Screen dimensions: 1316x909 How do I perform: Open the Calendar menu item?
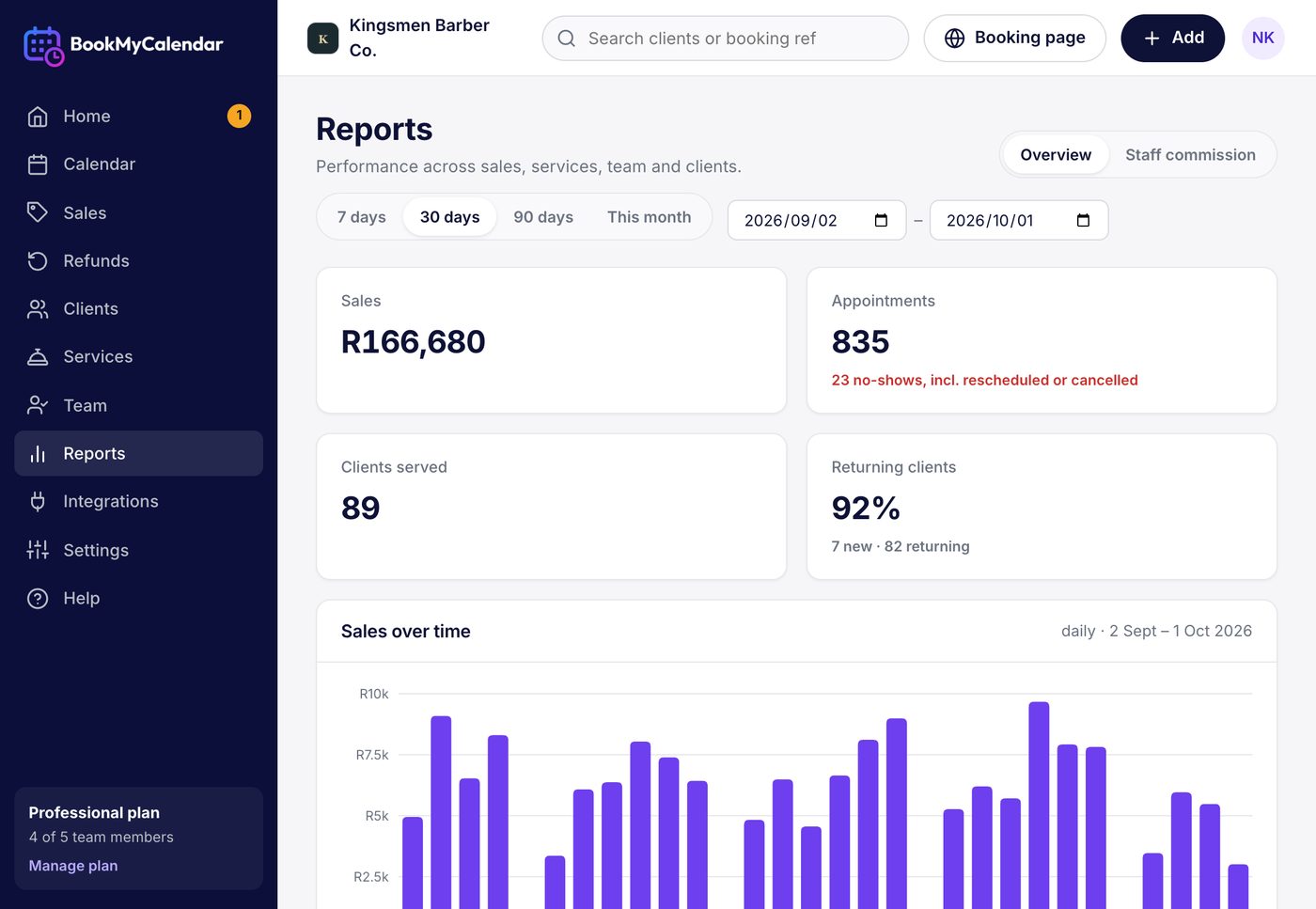click(x=138, y=165)
